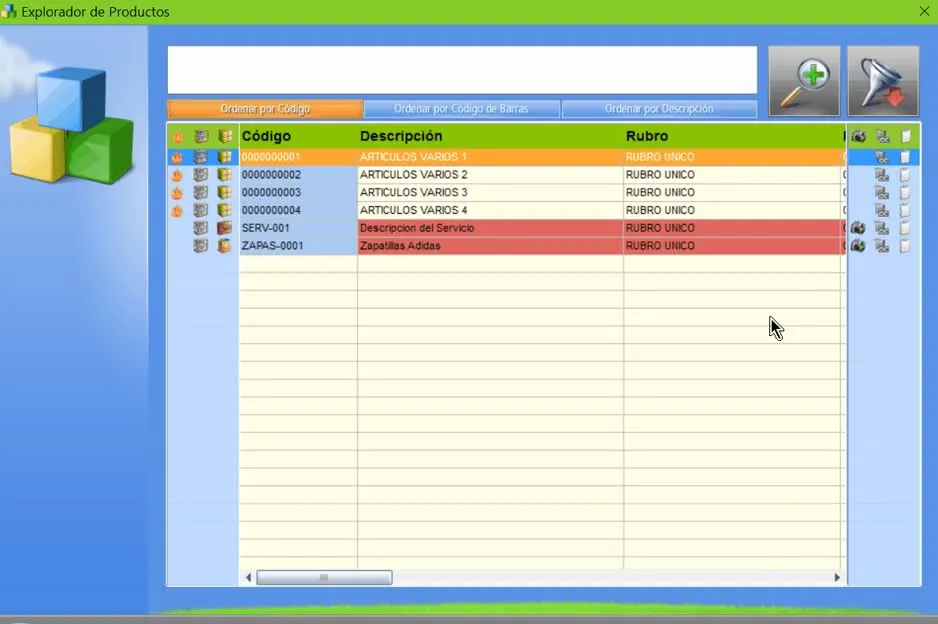The height and width of the screenshot is (624, 938).
Task: Click 'Descripcion del Servicio' cell
Action: [491, 228]
